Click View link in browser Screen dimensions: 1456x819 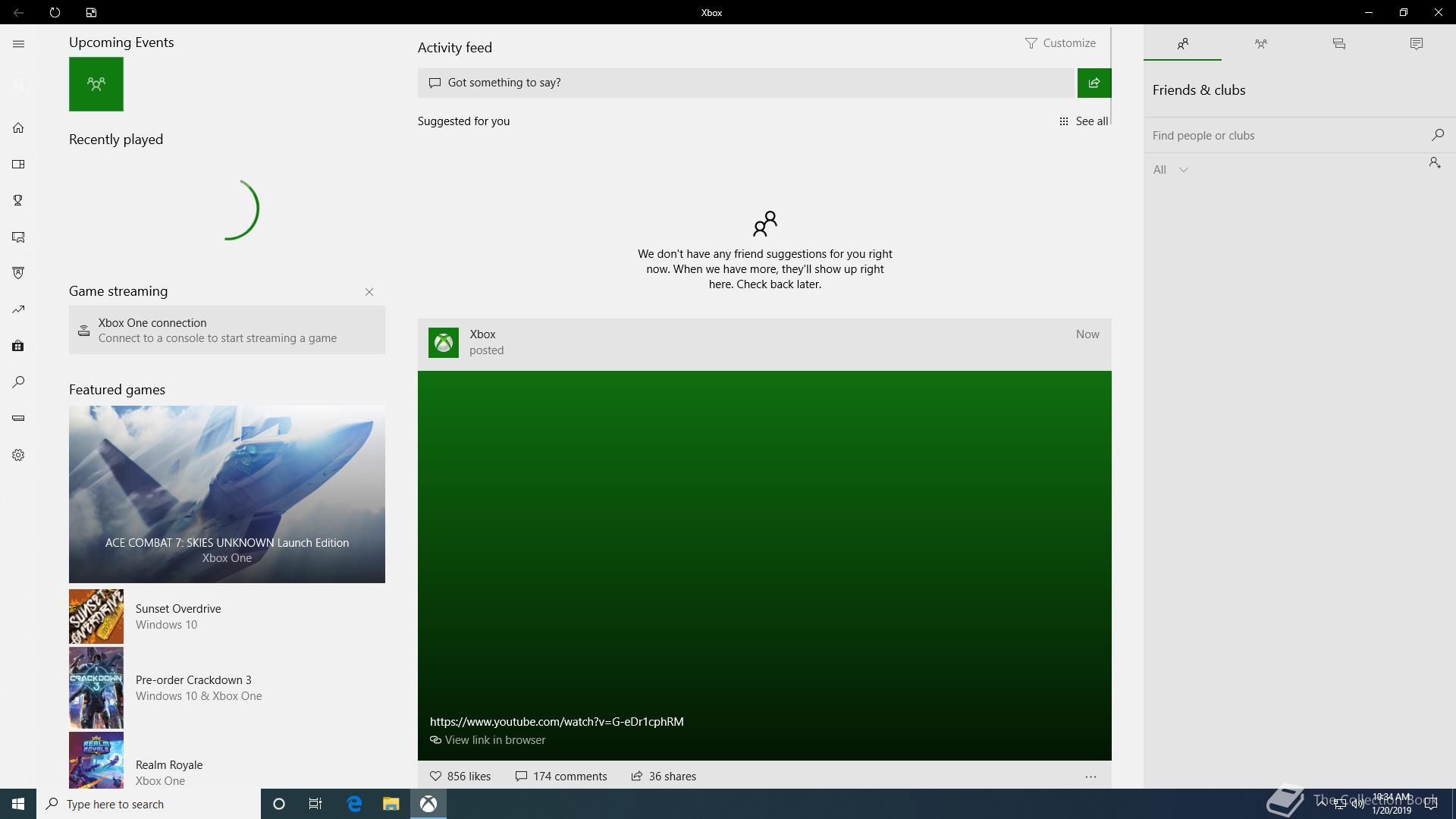coord(488,740)
